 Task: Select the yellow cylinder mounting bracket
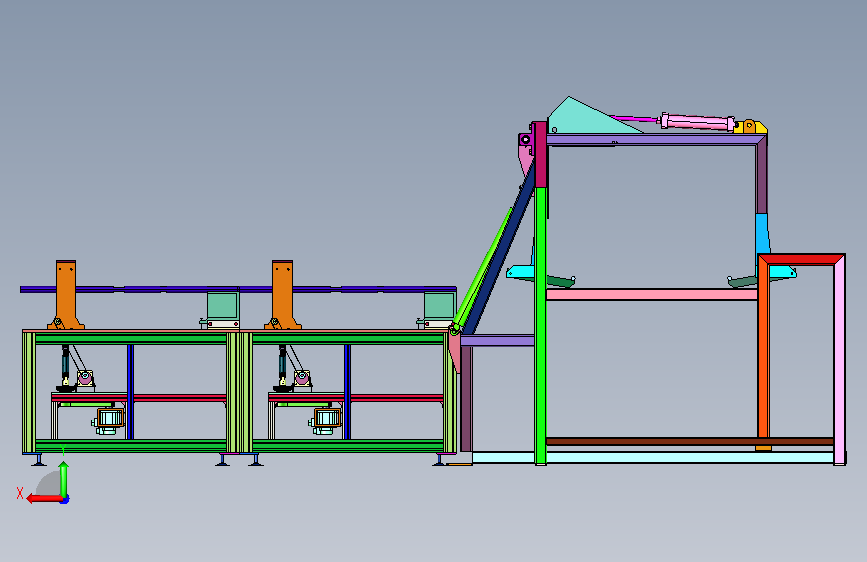tap(750, 127)
